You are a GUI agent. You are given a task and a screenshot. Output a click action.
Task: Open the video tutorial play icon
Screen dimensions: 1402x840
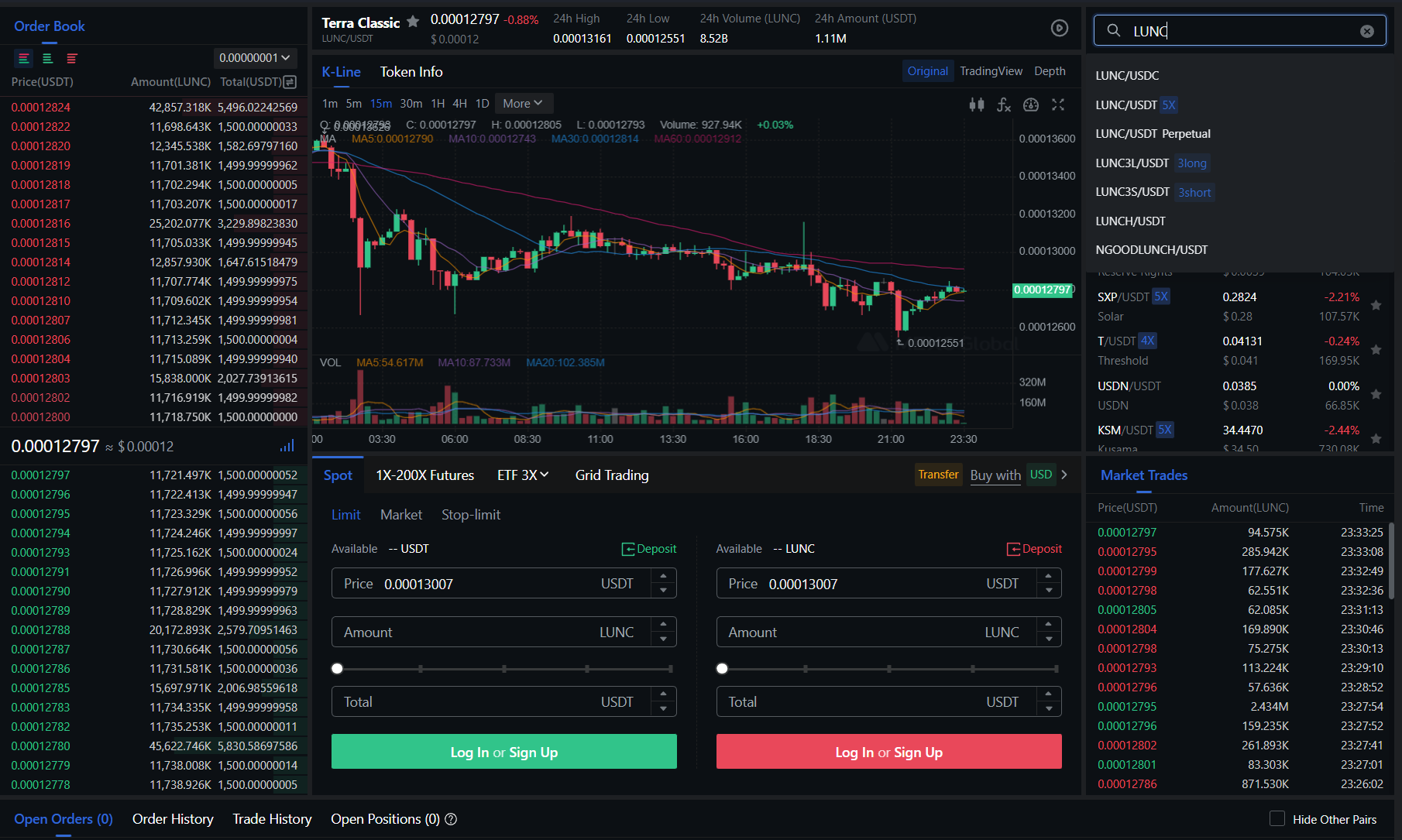(1059, 28)
